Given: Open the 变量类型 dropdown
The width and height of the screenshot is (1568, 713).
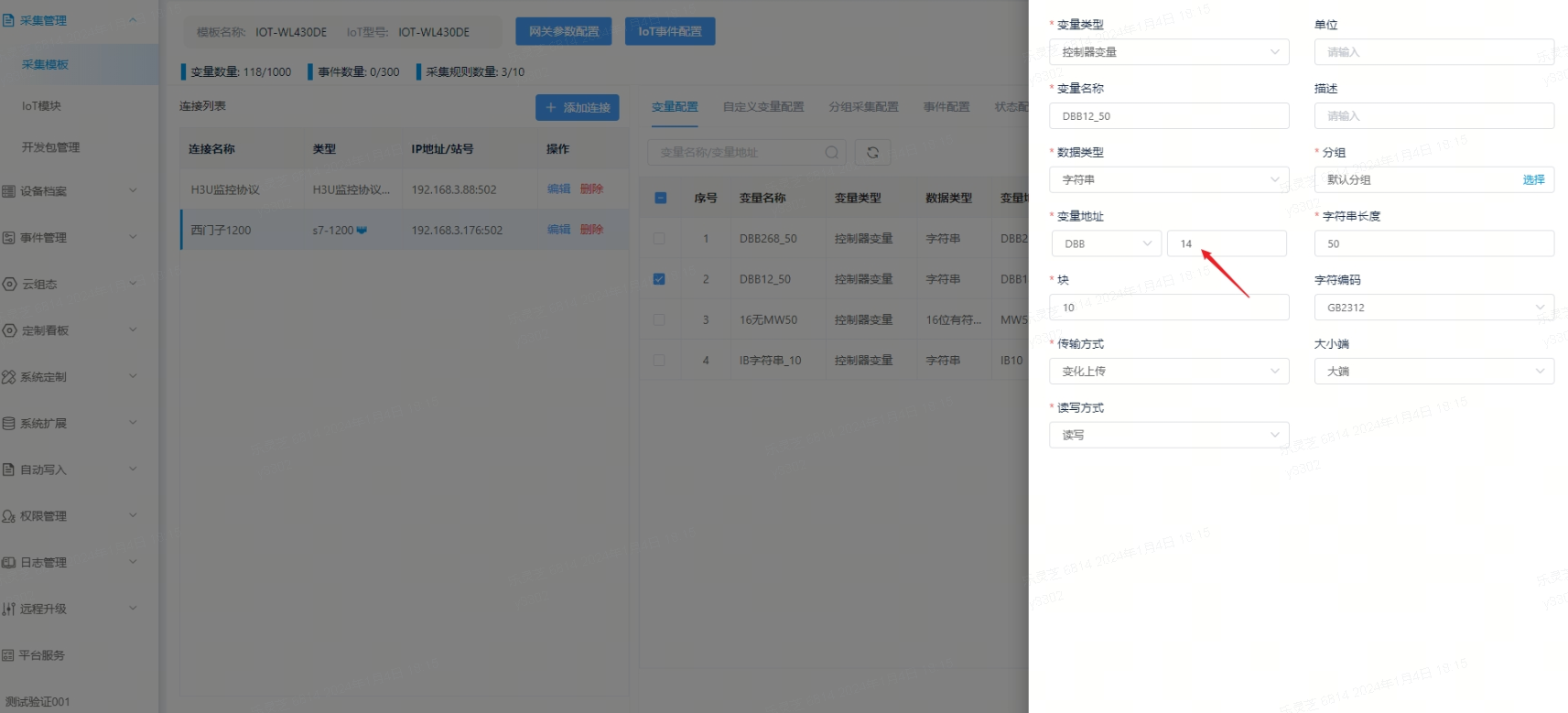Looking at the screenshot, I should coord(1169,52).
